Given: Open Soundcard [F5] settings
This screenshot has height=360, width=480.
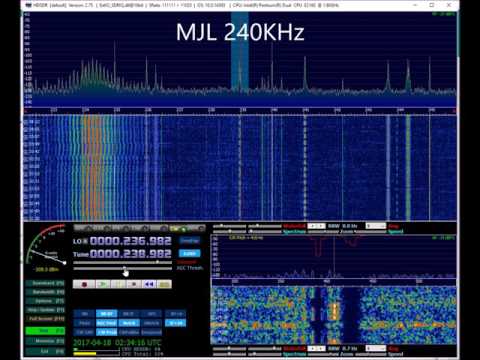Looking at the screenshot, I should 45,283.
